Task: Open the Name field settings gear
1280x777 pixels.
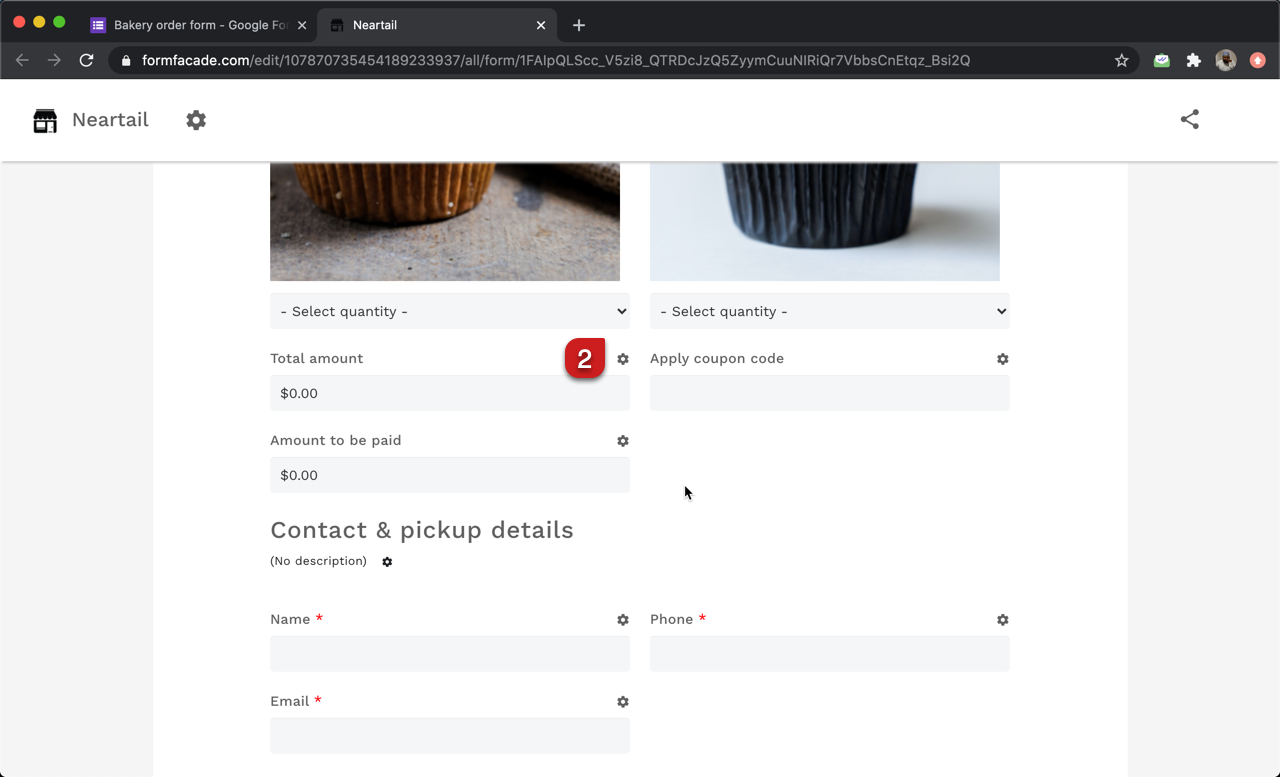Action: click(623, 620)
